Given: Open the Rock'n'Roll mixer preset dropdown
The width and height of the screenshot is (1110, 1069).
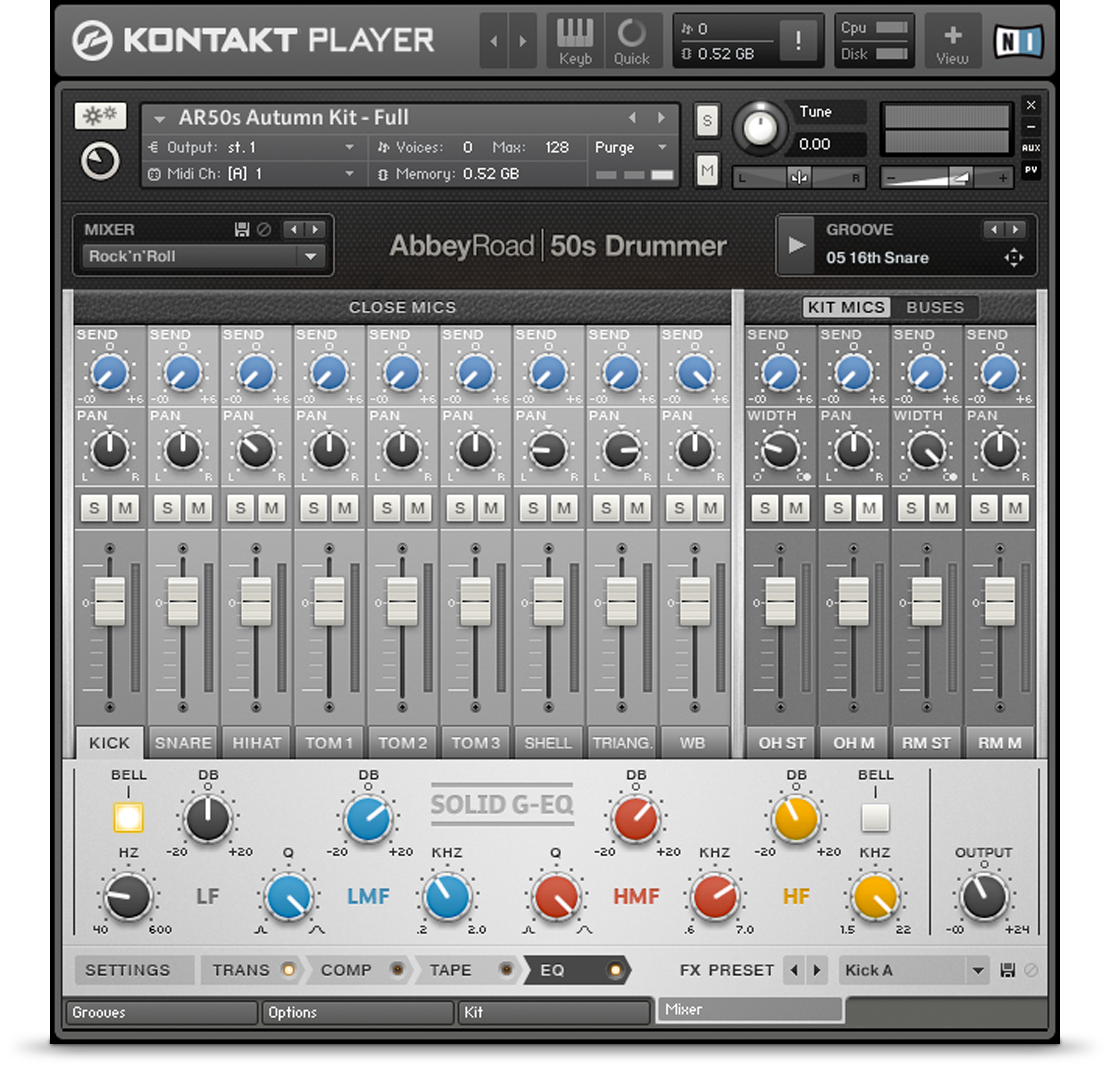Looking at the screenshot, I should (204, 256).
